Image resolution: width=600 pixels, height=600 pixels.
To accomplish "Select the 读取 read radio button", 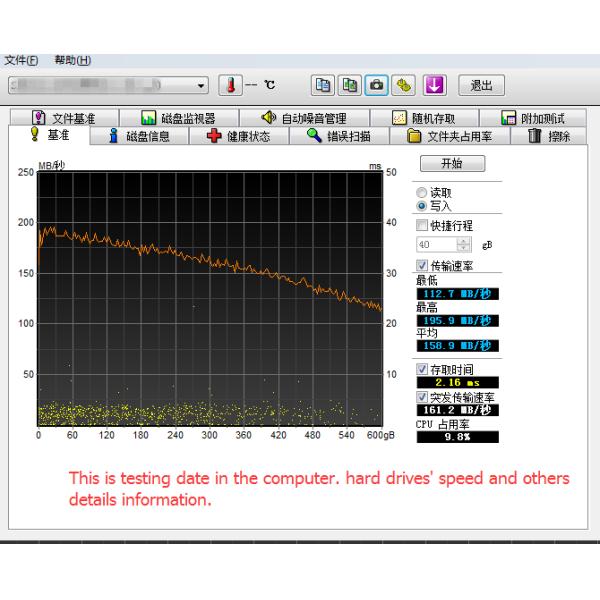I will tap(421, 192).
